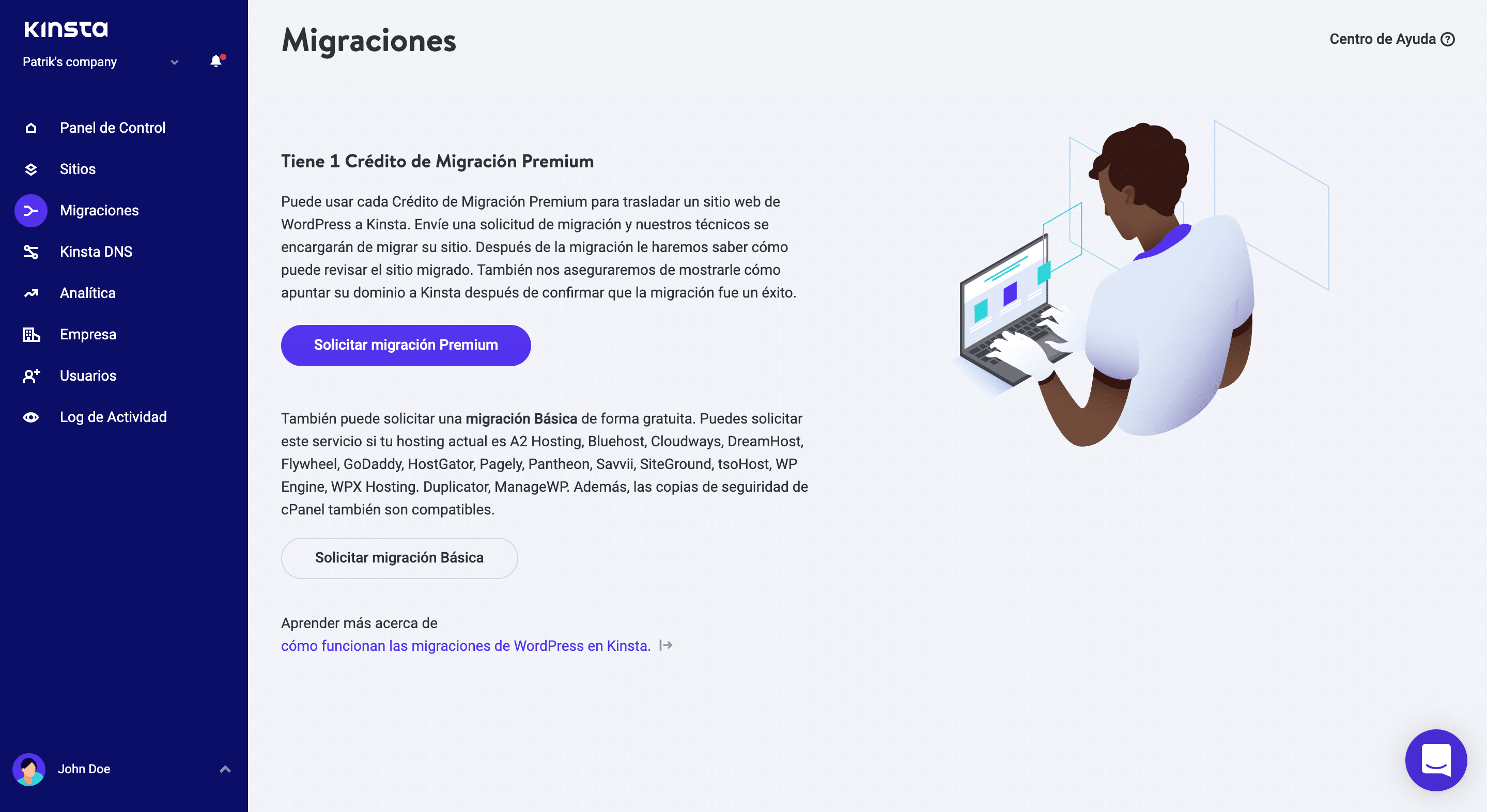Open the Centro de Ayuda link

[x=1392, y=39]
